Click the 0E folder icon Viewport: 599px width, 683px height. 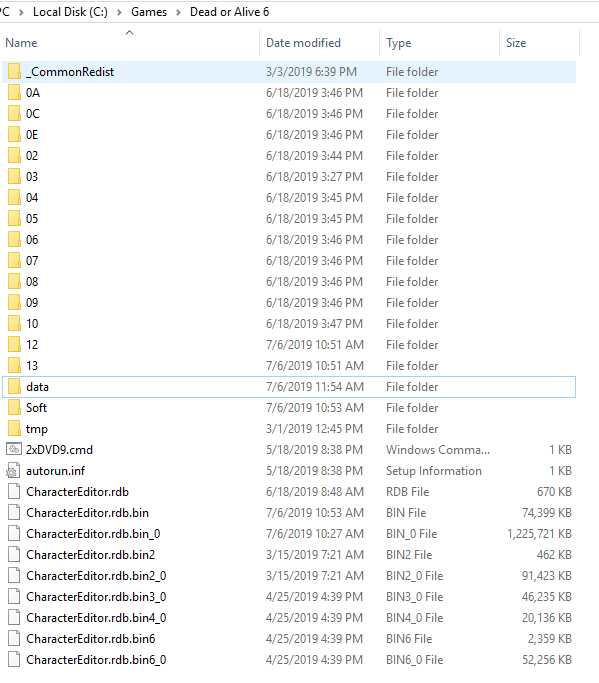(x=14, y=135)
